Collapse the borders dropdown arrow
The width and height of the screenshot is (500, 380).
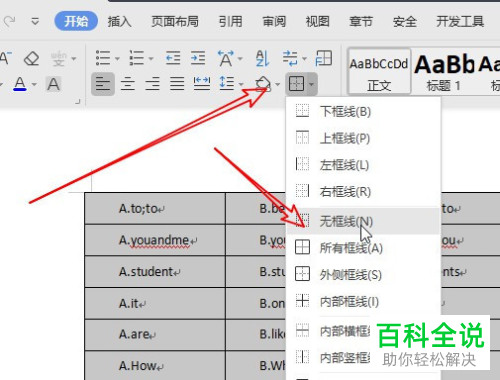[x=311, y=84]
